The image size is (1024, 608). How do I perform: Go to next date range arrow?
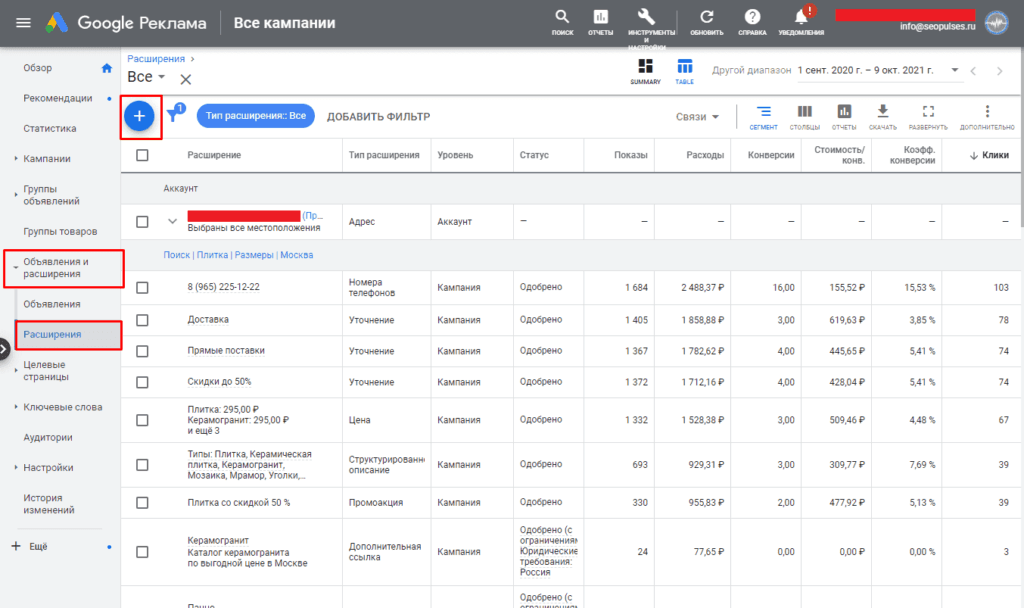point(999,71)
